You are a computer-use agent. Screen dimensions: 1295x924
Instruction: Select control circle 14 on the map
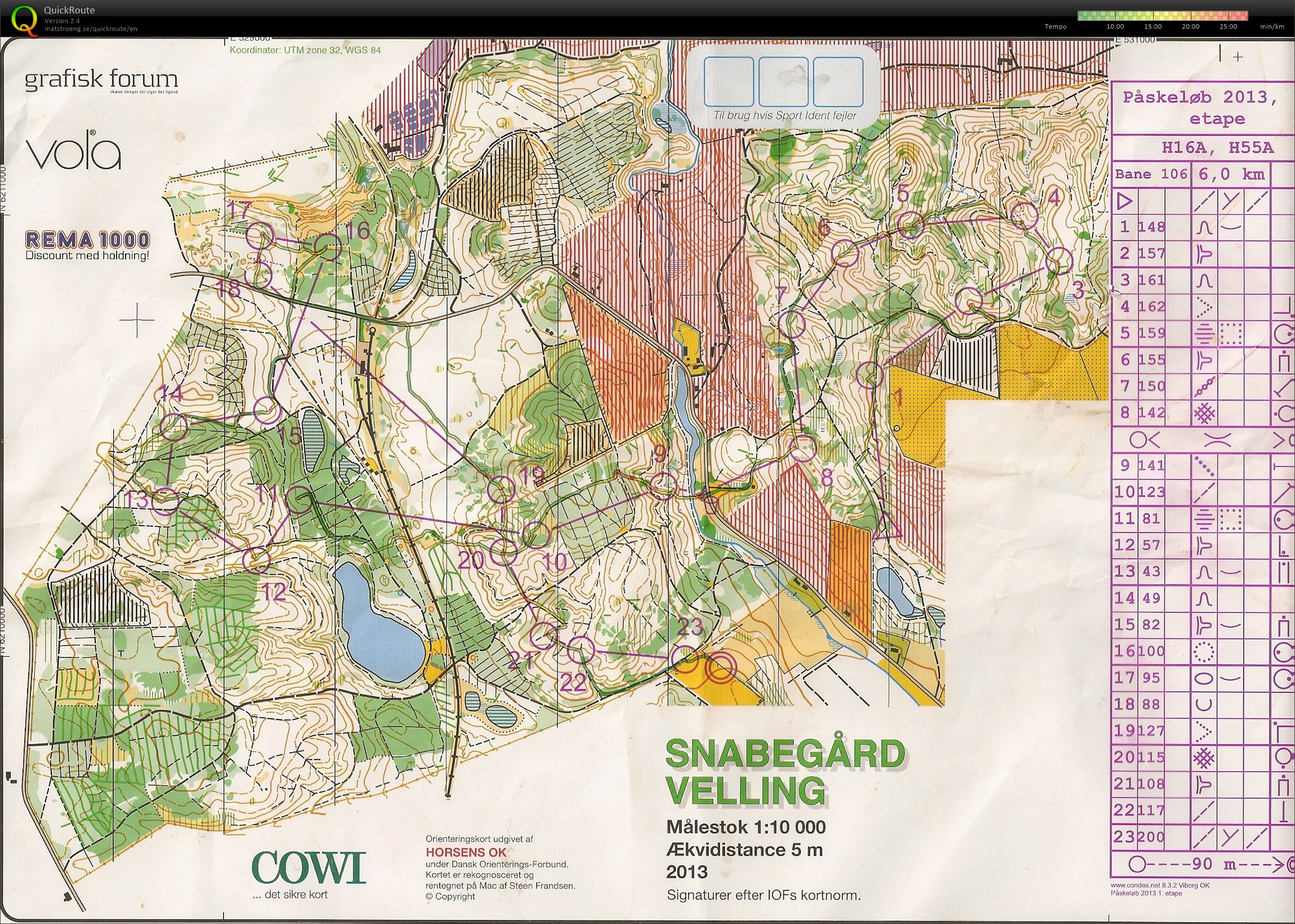(x=174, y=427)
